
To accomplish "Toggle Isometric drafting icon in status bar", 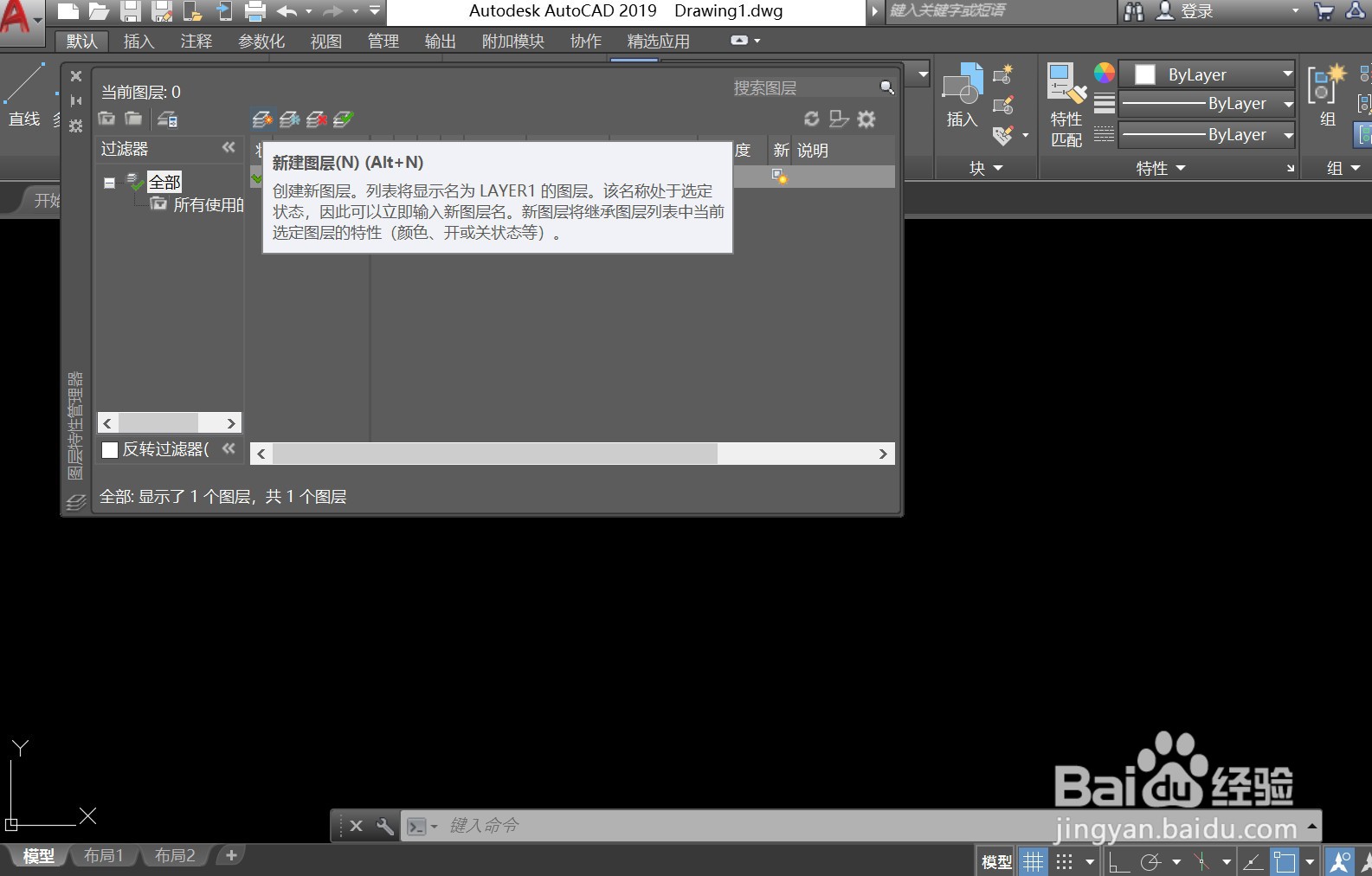I will click(1201, 861).
